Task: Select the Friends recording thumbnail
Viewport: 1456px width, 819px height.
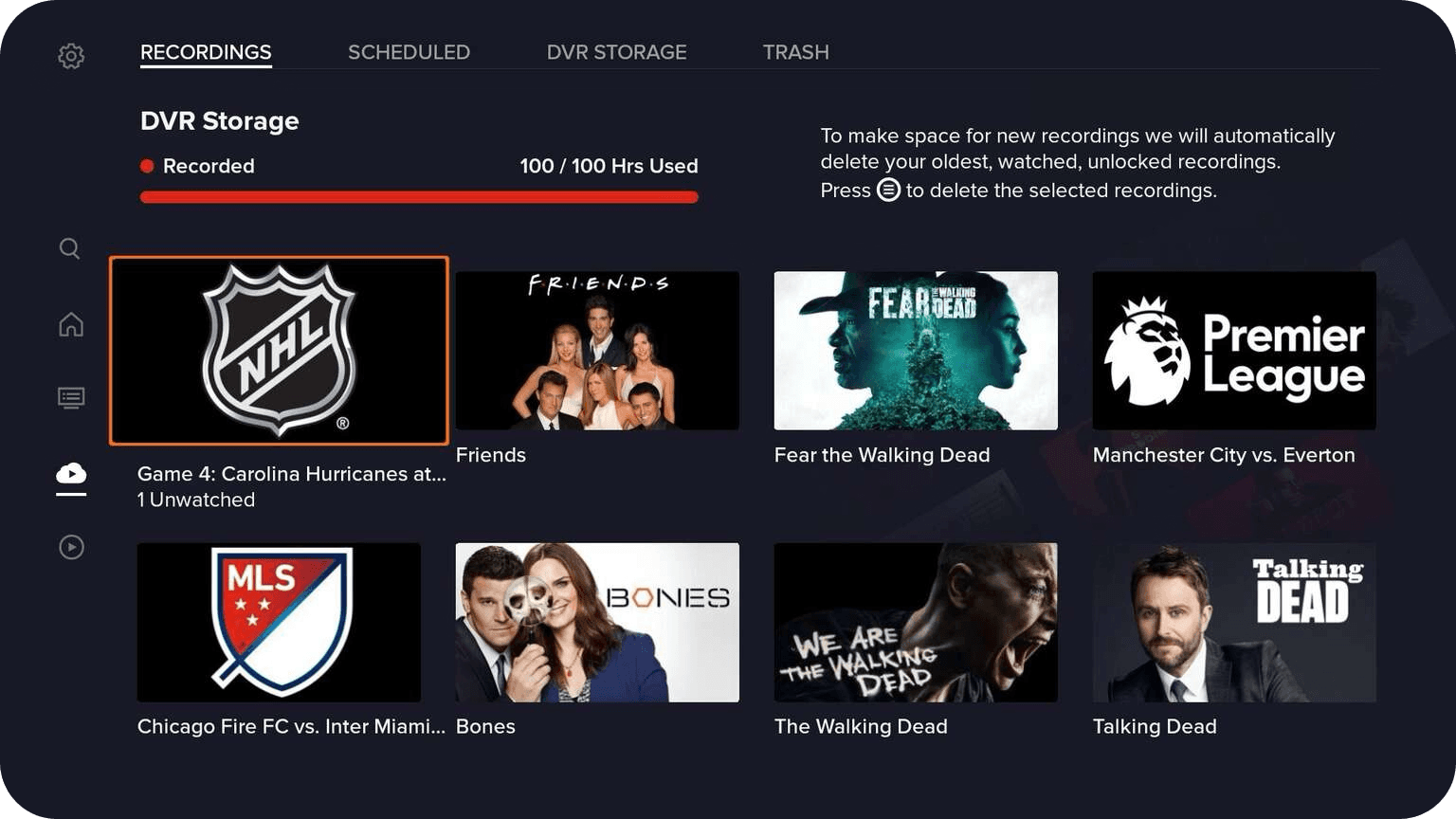Action: tap(597, 351)
